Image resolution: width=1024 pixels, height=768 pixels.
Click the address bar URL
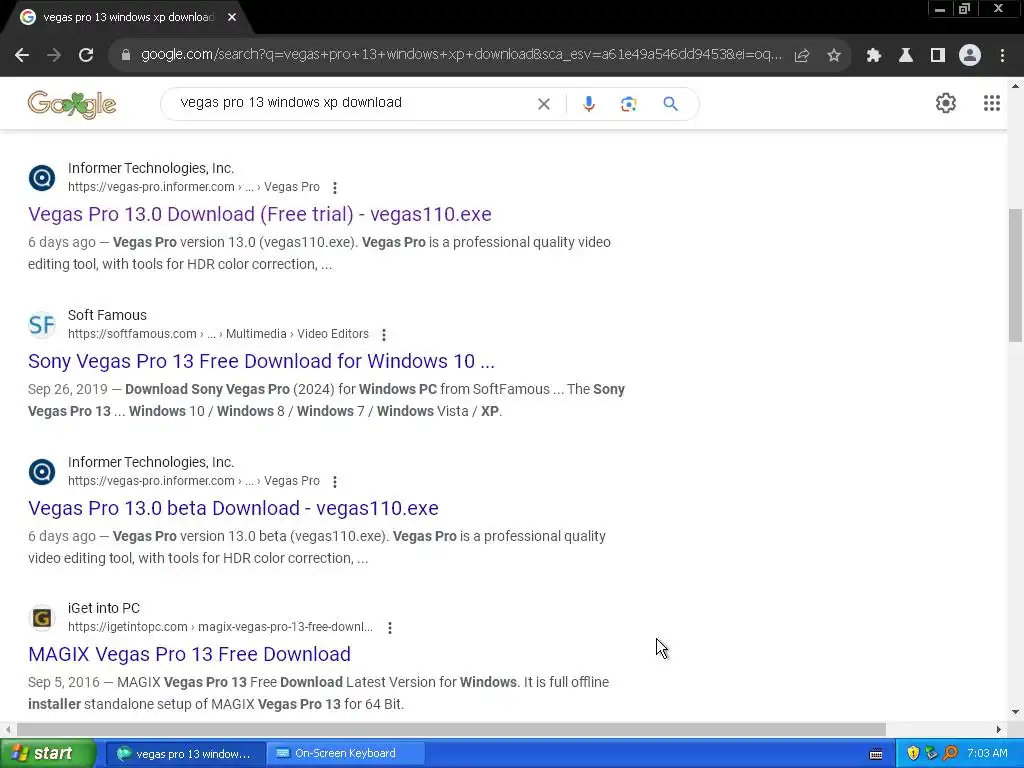pos(461,55)
